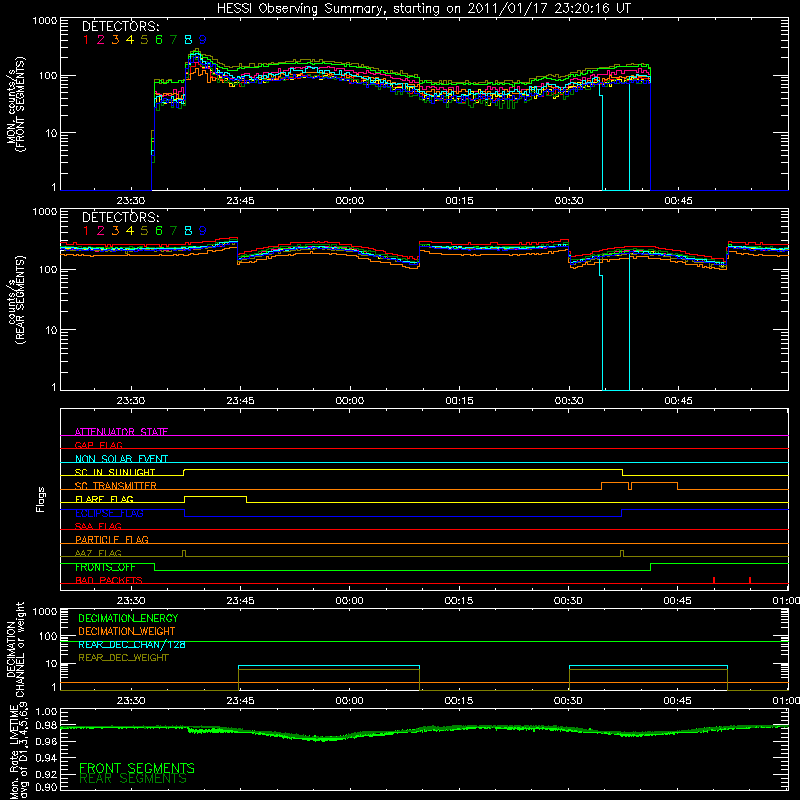Image resolution: width=800 pixels, height=800 pixels.
Task: Click the REAR SEGMENTS livetime legend label
Action: [133, 779]
